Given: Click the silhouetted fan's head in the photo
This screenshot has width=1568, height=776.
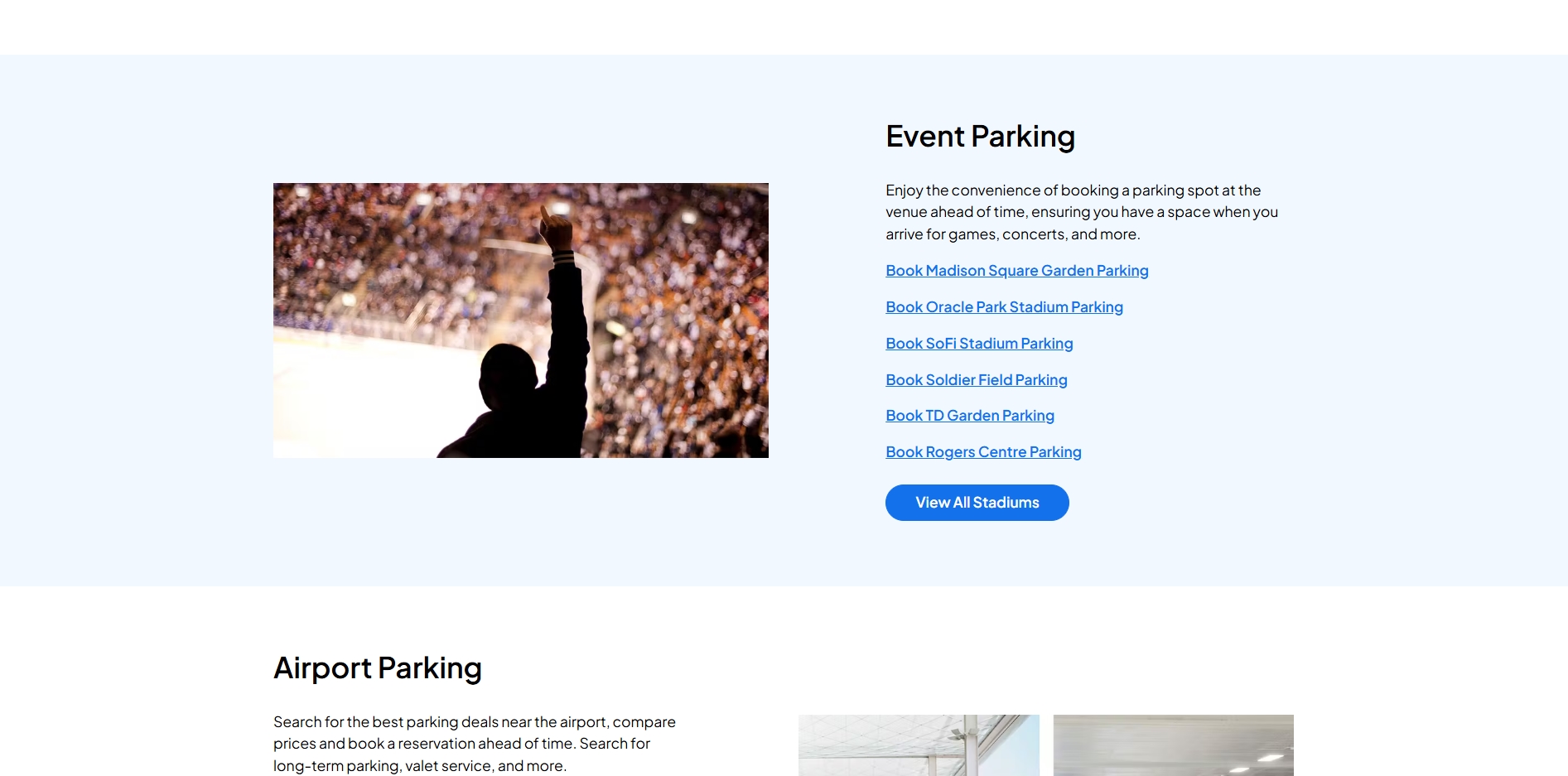Looking at the screenshot, I should click(x=508, y=371).
